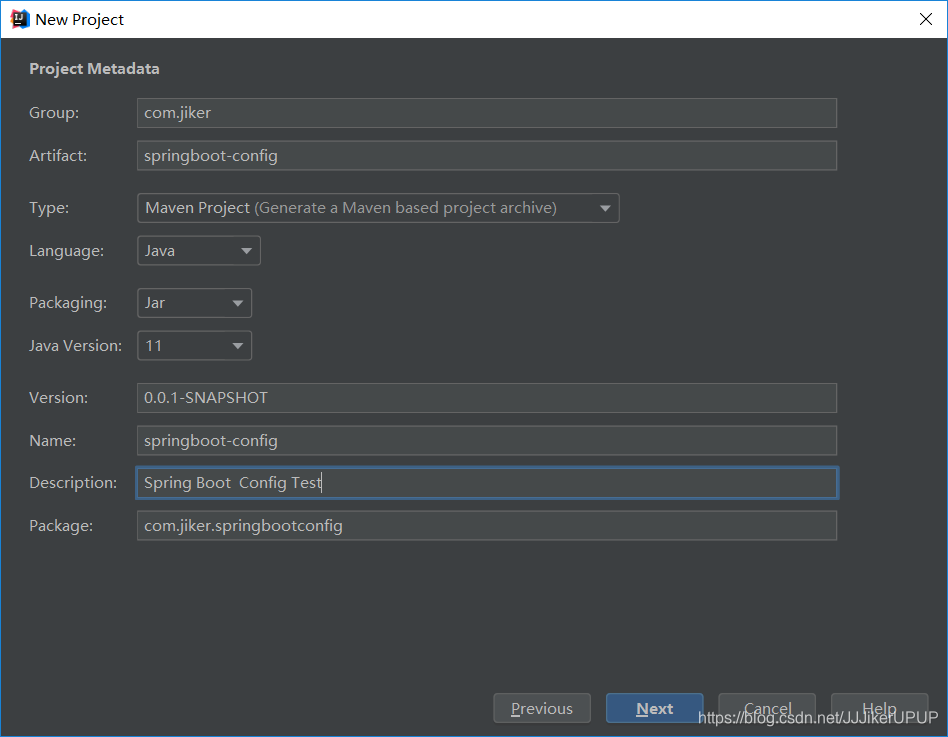Click the IntelliJ IDEA icon in title bar

point(19,19)
